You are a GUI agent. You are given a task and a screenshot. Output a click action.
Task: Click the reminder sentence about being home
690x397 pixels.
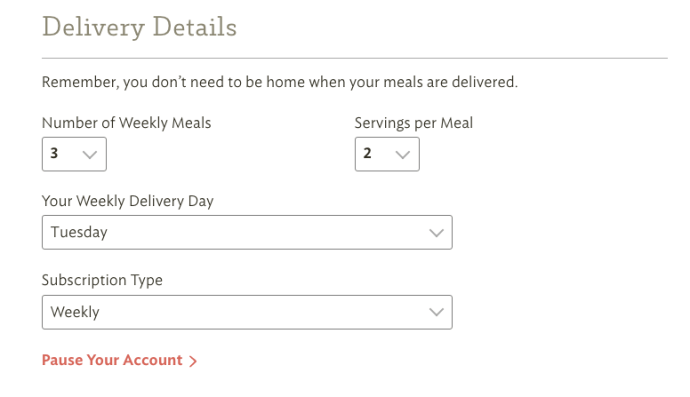(280, 82)
